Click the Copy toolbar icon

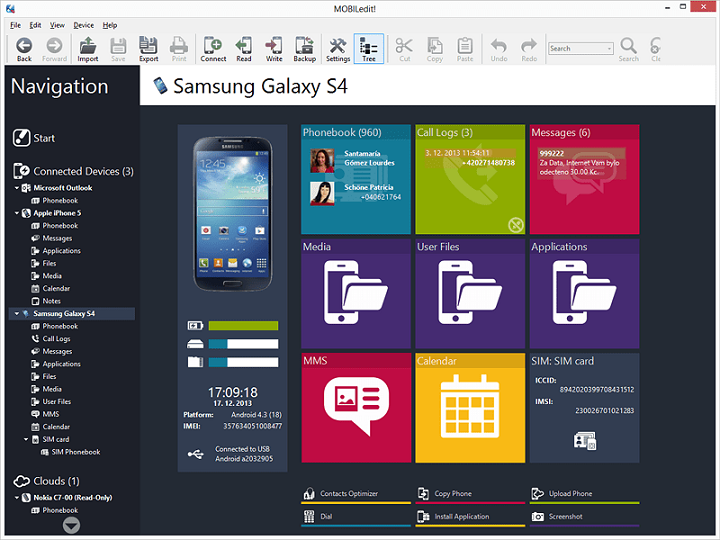pyautogui.click(x=434, y=49)
